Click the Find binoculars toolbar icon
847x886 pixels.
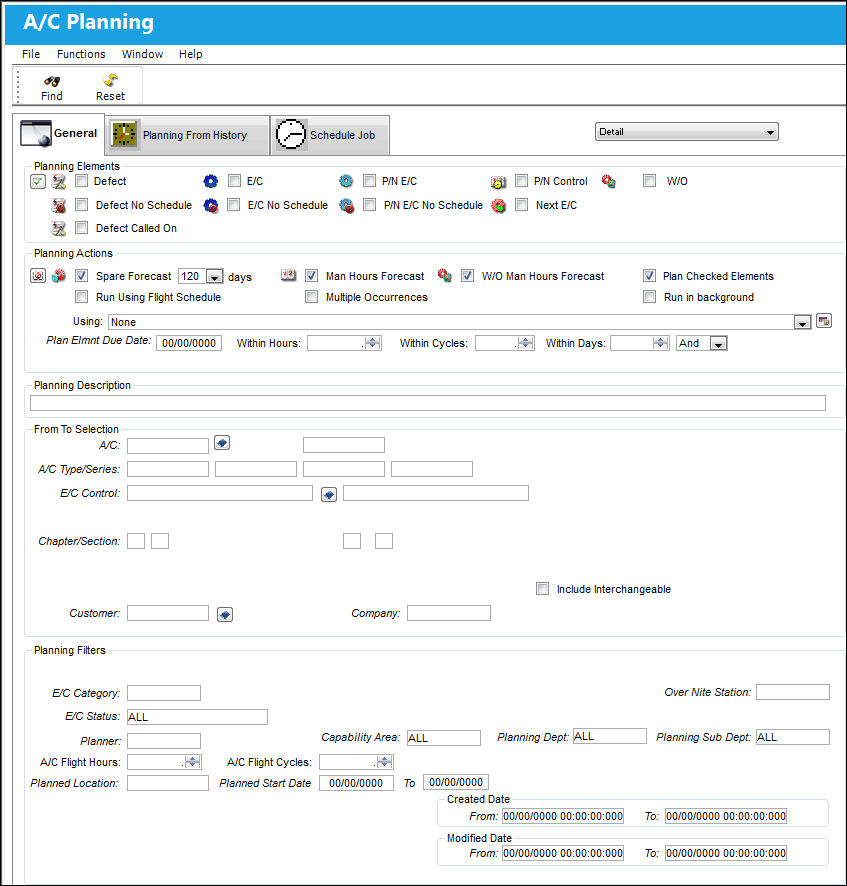[52, 81]
